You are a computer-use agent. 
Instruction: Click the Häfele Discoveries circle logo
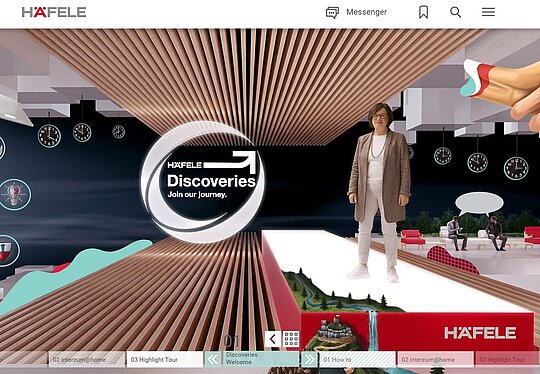click(203, 182)
